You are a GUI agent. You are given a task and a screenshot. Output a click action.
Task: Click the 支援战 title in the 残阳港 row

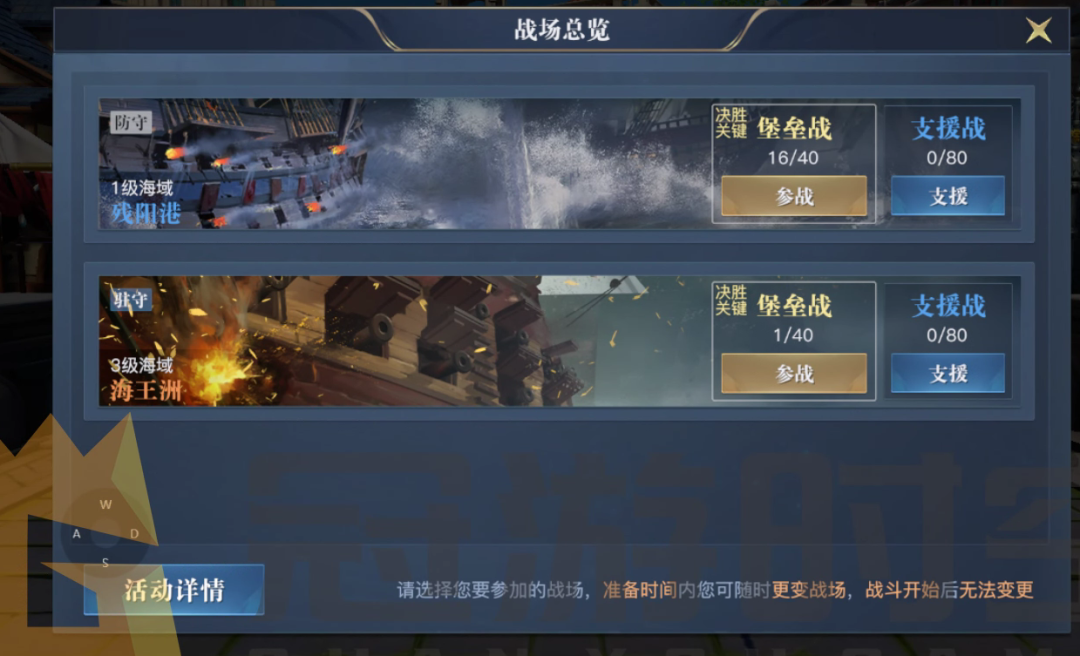(948, 128)
